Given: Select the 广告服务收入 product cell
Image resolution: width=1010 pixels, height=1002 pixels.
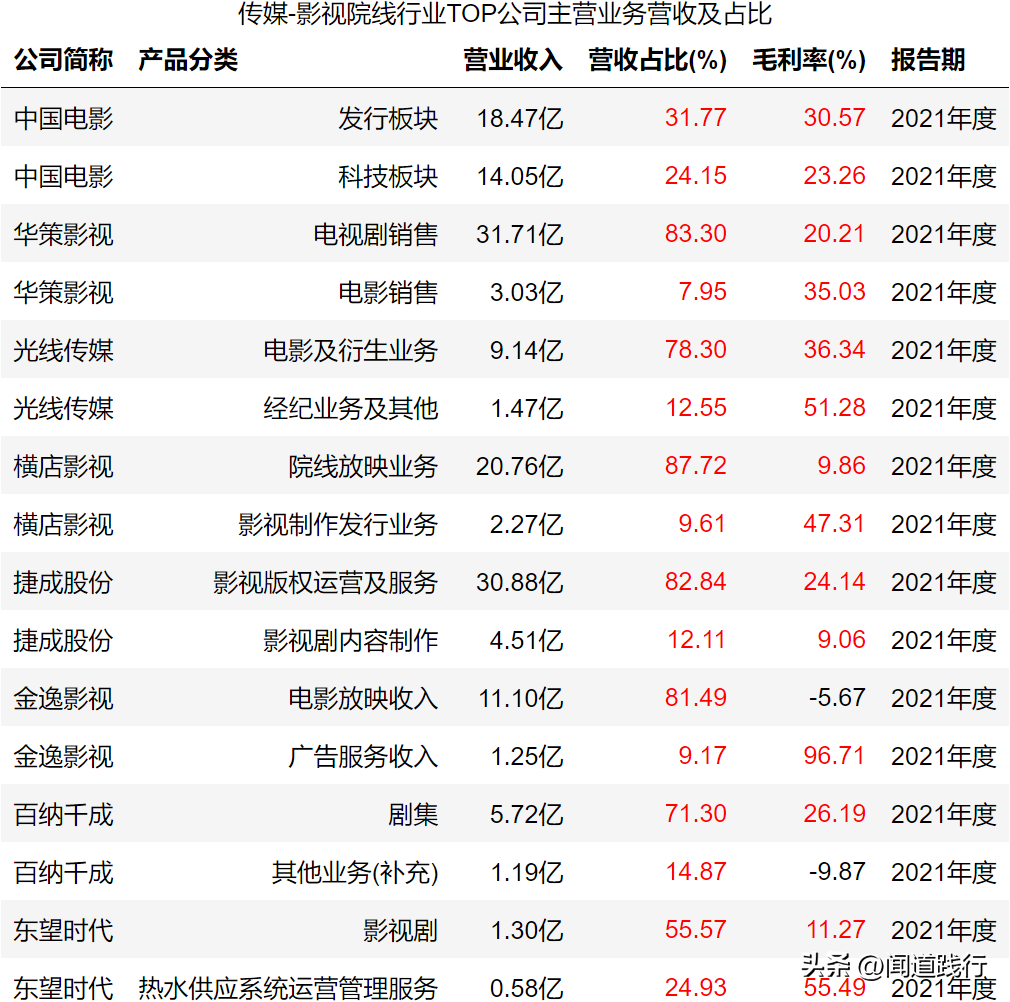Looking at the screenshot, I should pyautogui.click(x=363, y=756).
